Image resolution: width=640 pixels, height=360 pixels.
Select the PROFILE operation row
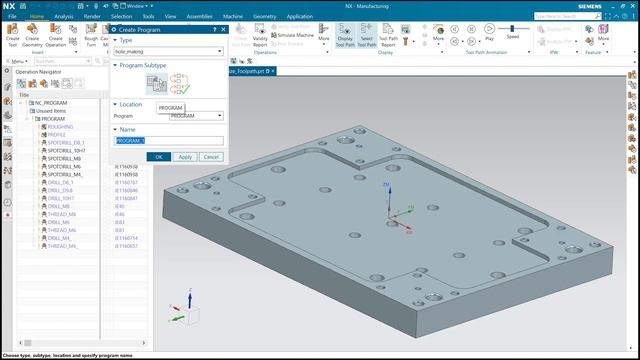(57, 135)
